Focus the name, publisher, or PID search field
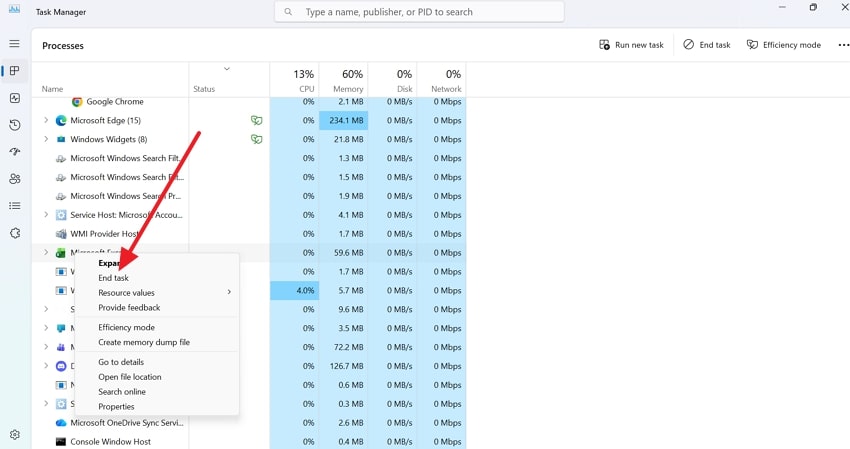 pyautogui.click(x=419, y=11)
